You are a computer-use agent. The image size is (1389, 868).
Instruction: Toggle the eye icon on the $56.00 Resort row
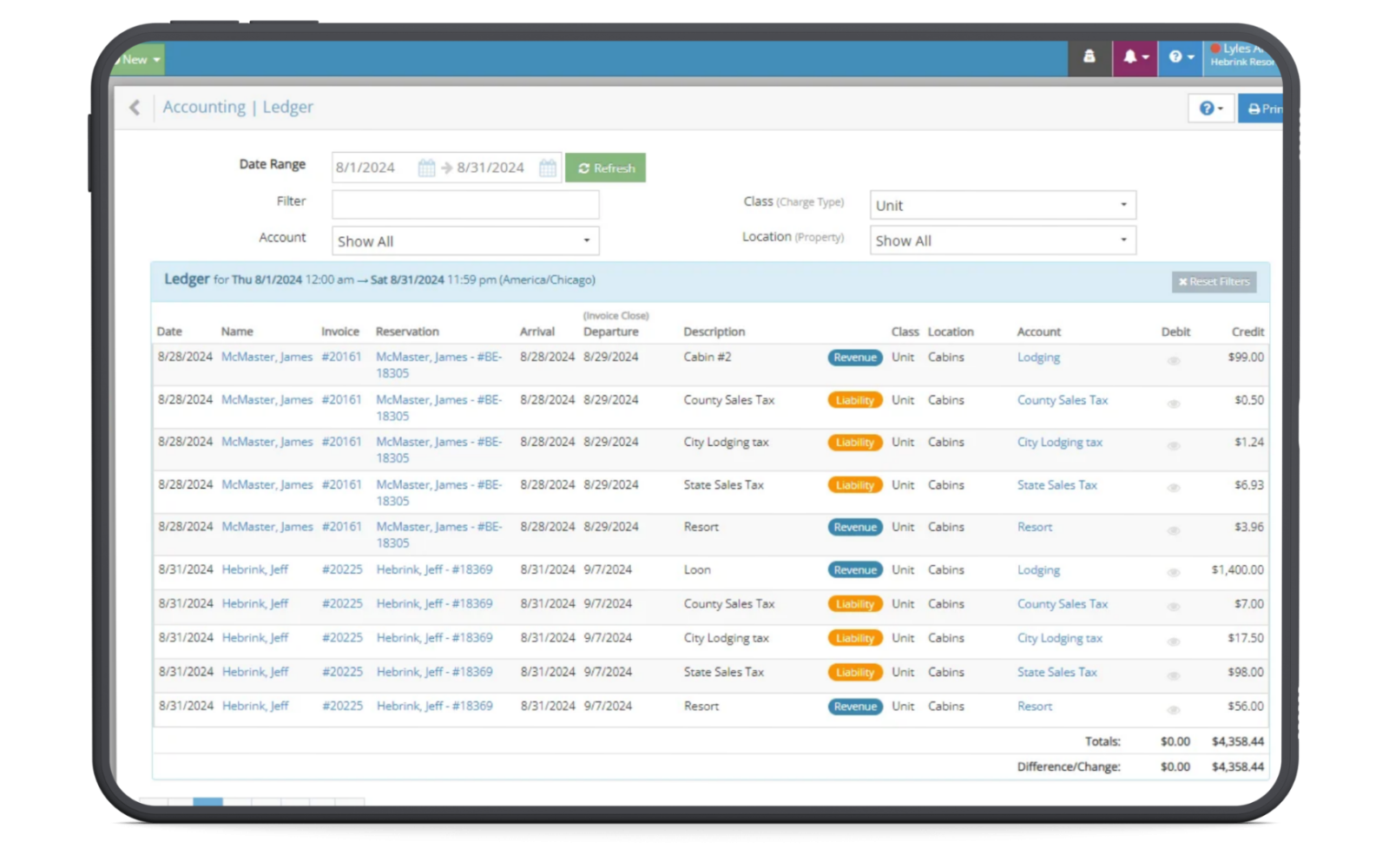1174,710
